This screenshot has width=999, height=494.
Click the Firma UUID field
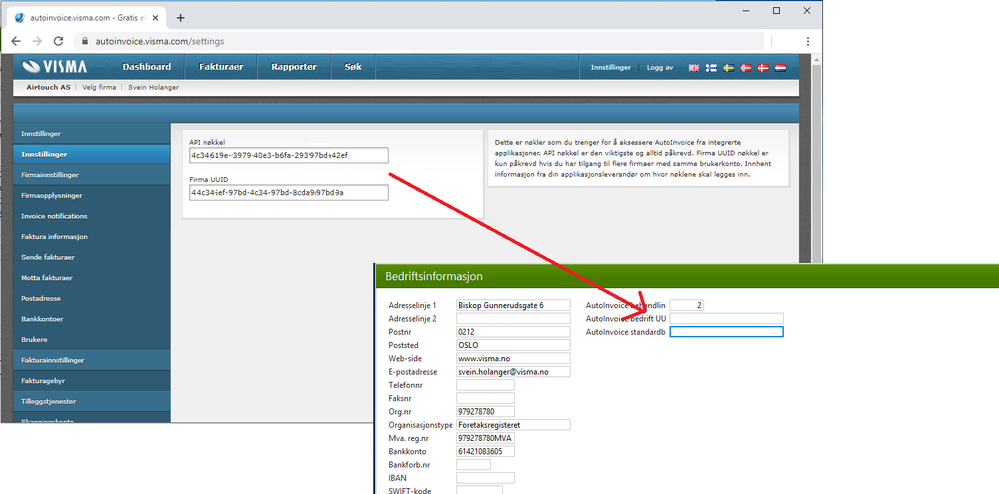click(289, 193)
